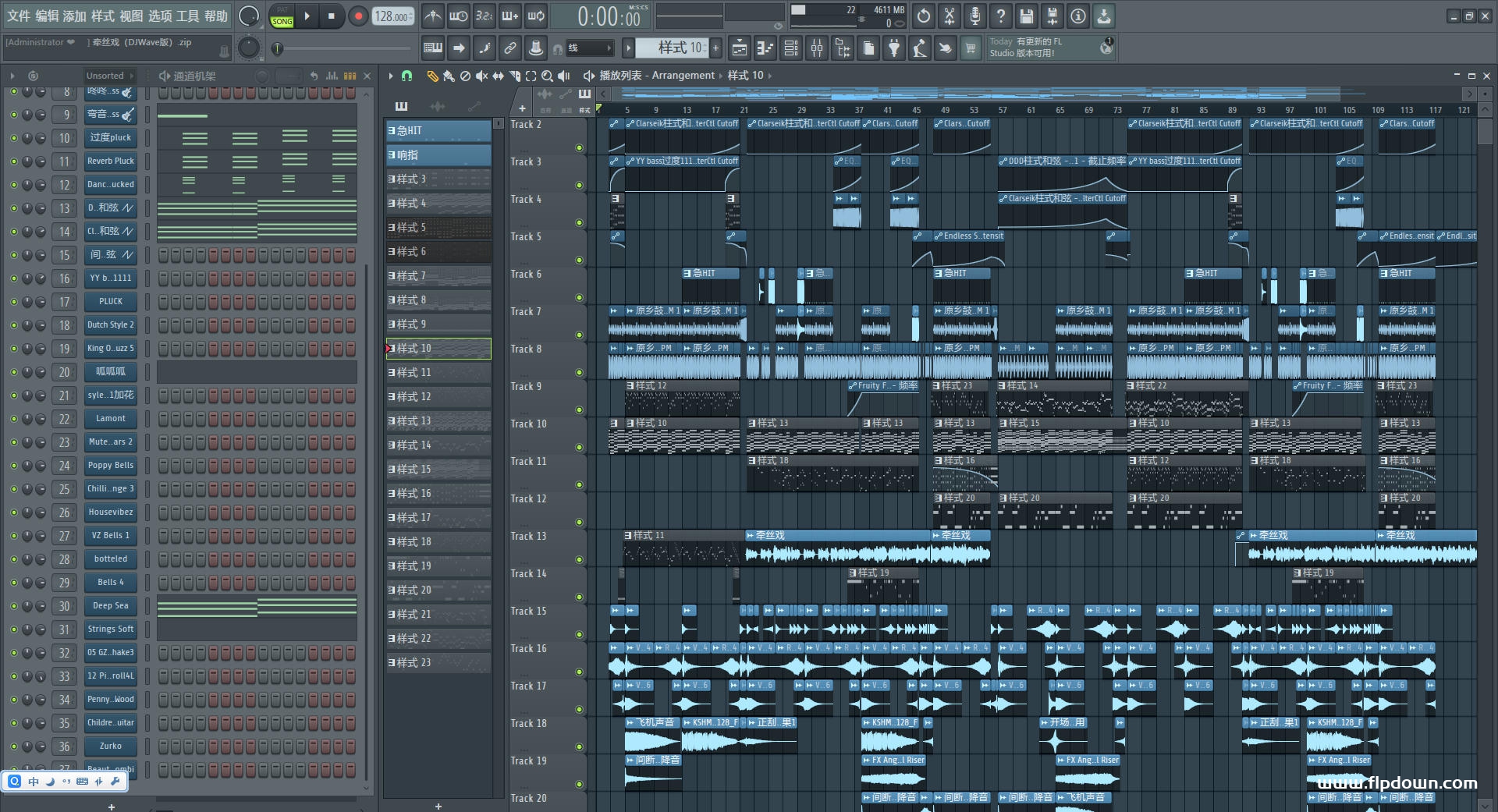This screenshot has height=812, width=1498.
Task: Click the recording microphone icon in the toolbar
Action: pos(974,16)
